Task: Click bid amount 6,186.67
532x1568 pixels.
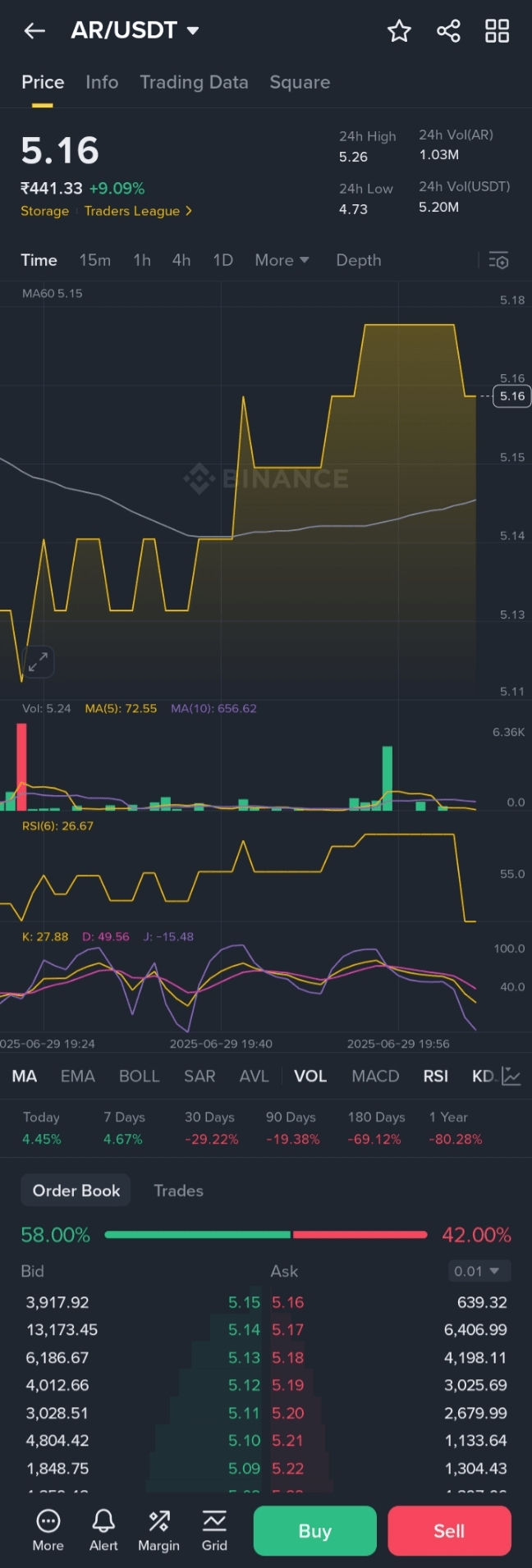Action: point(57,1358)
